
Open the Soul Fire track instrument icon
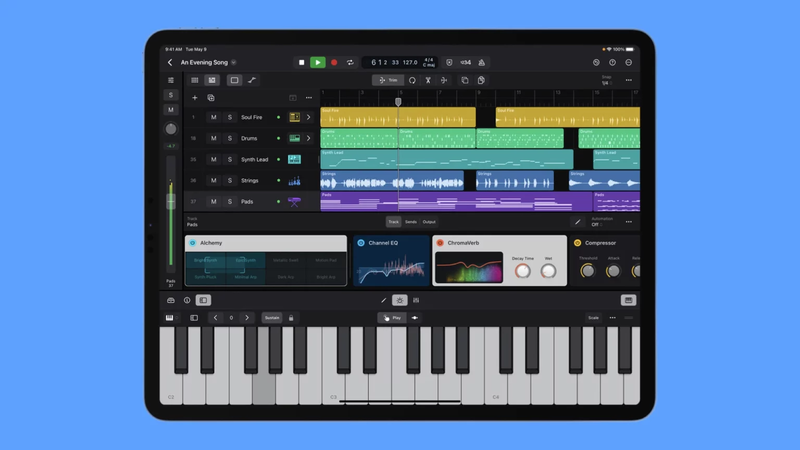[x=294, y=117]
